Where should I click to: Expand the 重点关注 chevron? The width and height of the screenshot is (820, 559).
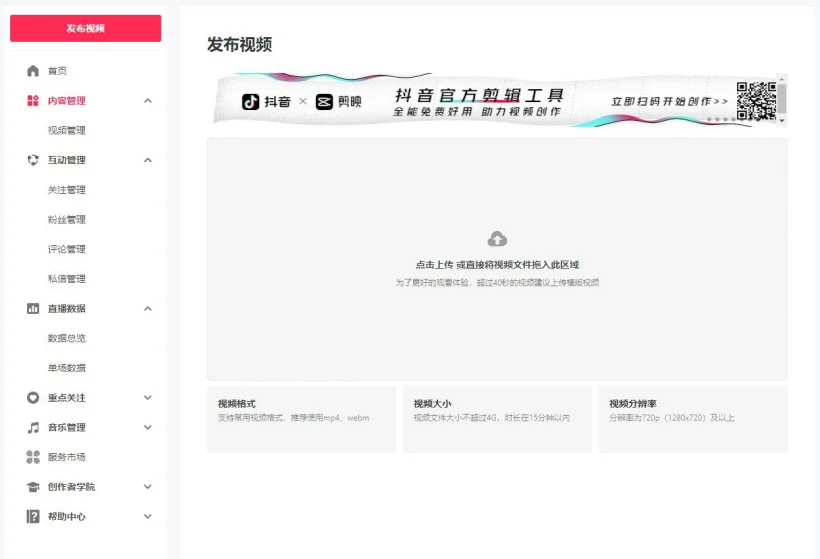[148, 398]
